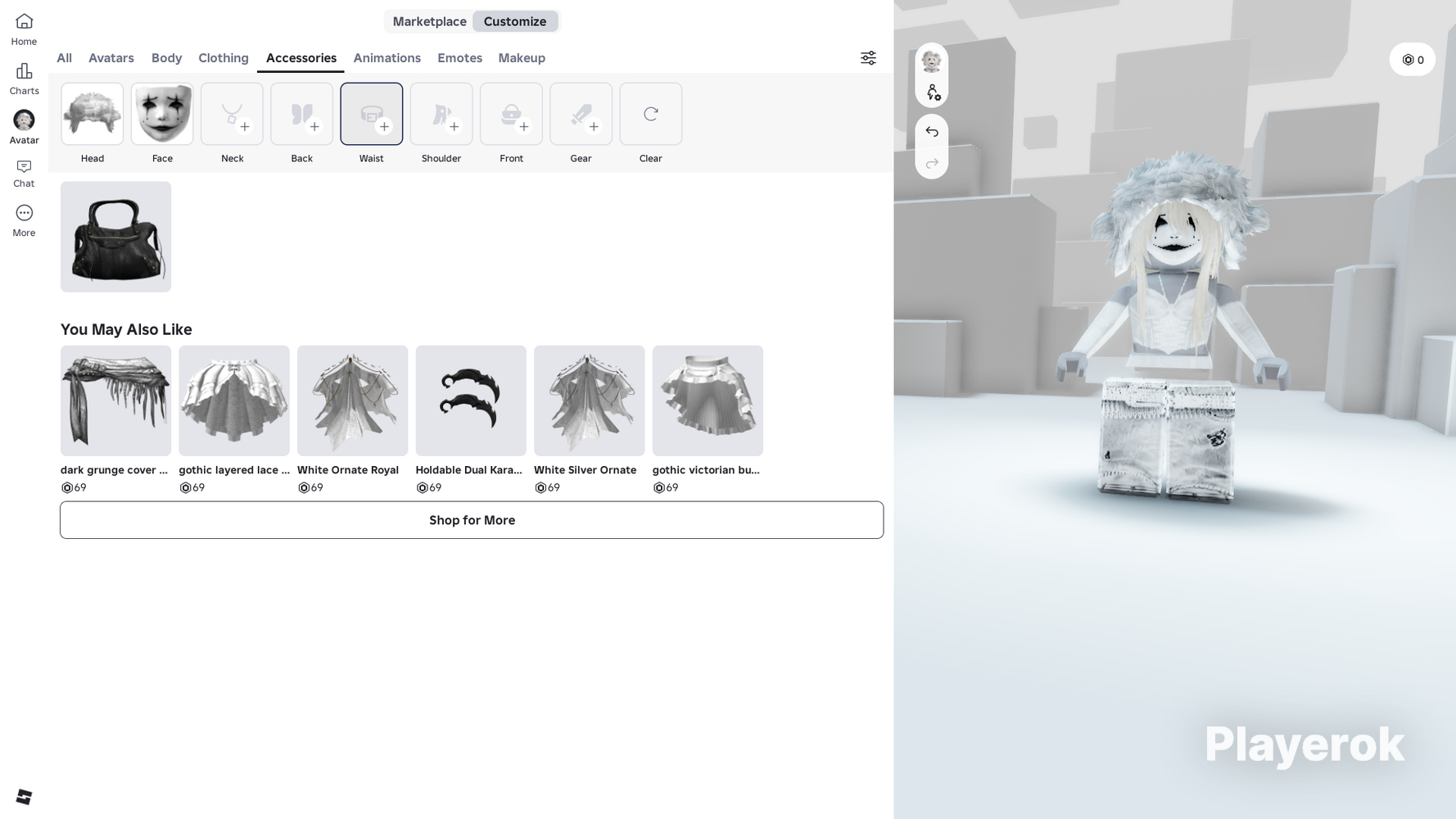
Task: Open the Avatars tab
Action: 111,58
